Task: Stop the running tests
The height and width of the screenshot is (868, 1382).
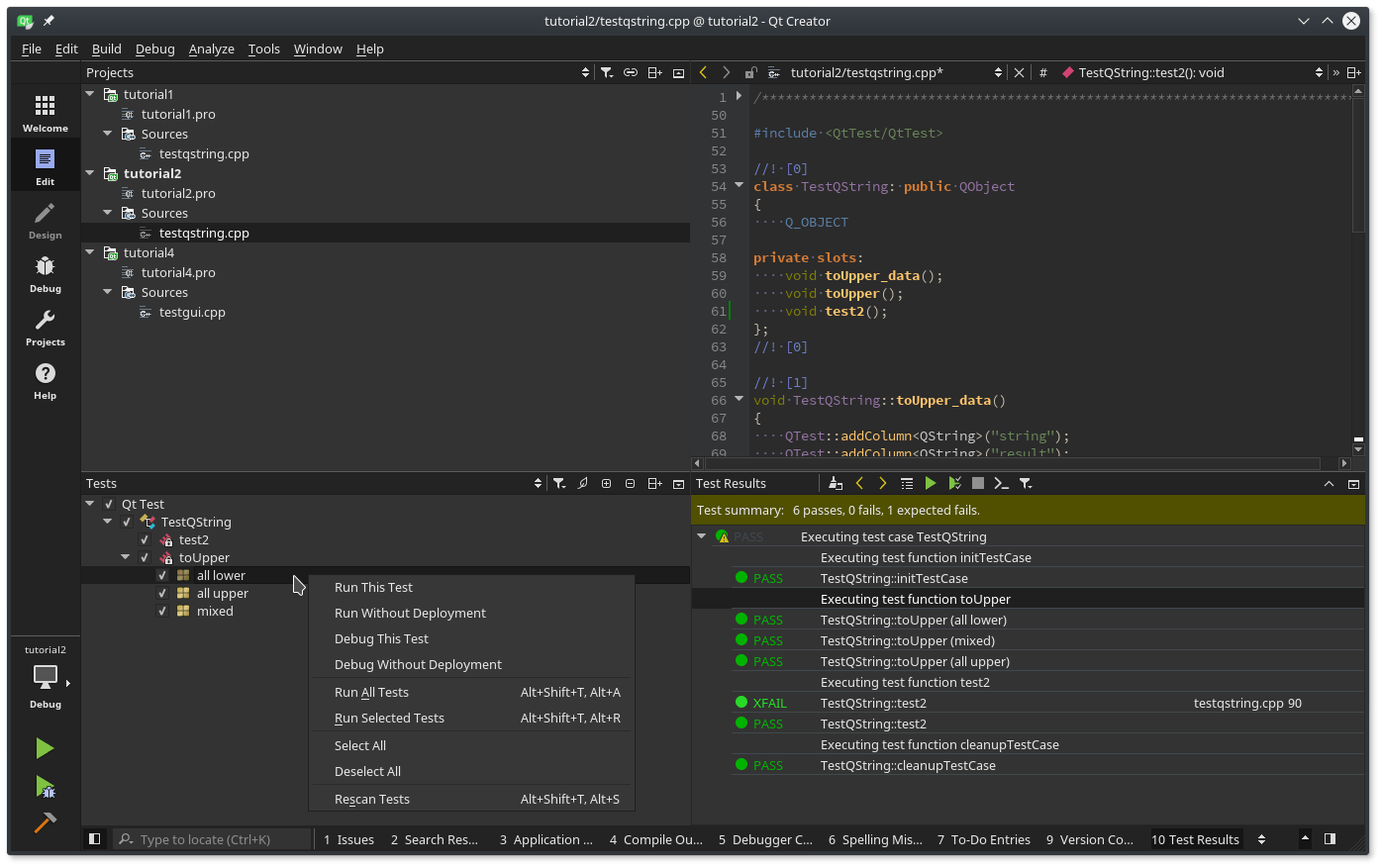Action: click(978, 483)
